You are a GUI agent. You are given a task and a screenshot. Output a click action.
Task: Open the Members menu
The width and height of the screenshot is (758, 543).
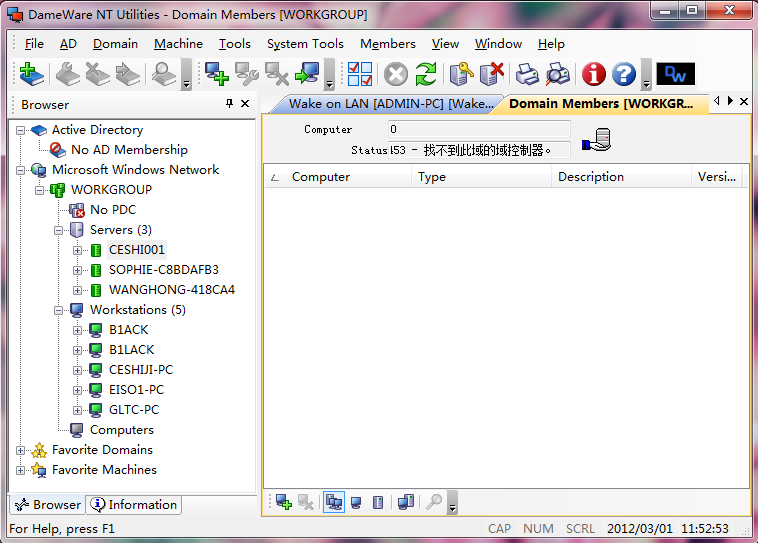pyautogui.click(x=388, y=44)
